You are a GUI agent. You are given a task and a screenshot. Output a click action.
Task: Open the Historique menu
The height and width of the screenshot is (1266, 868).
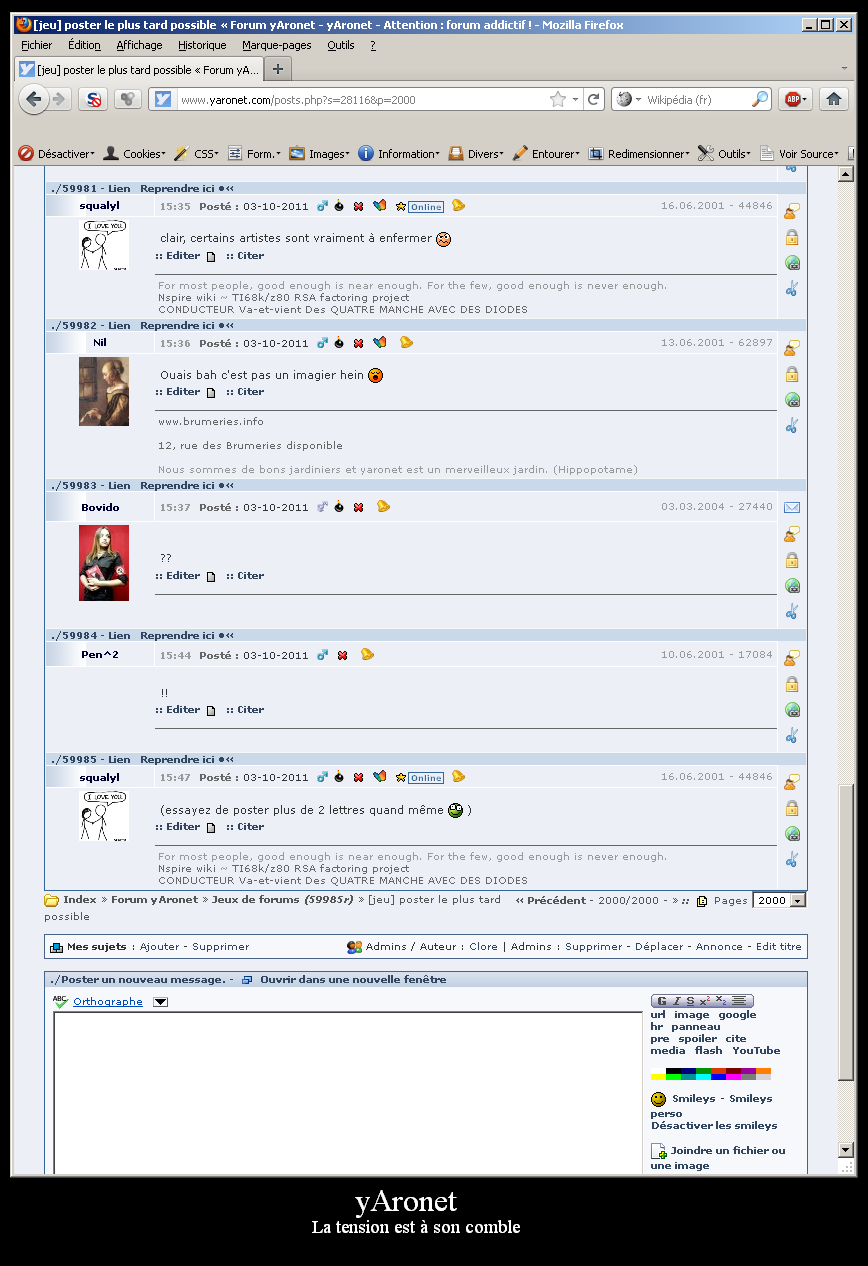[202, 45]
